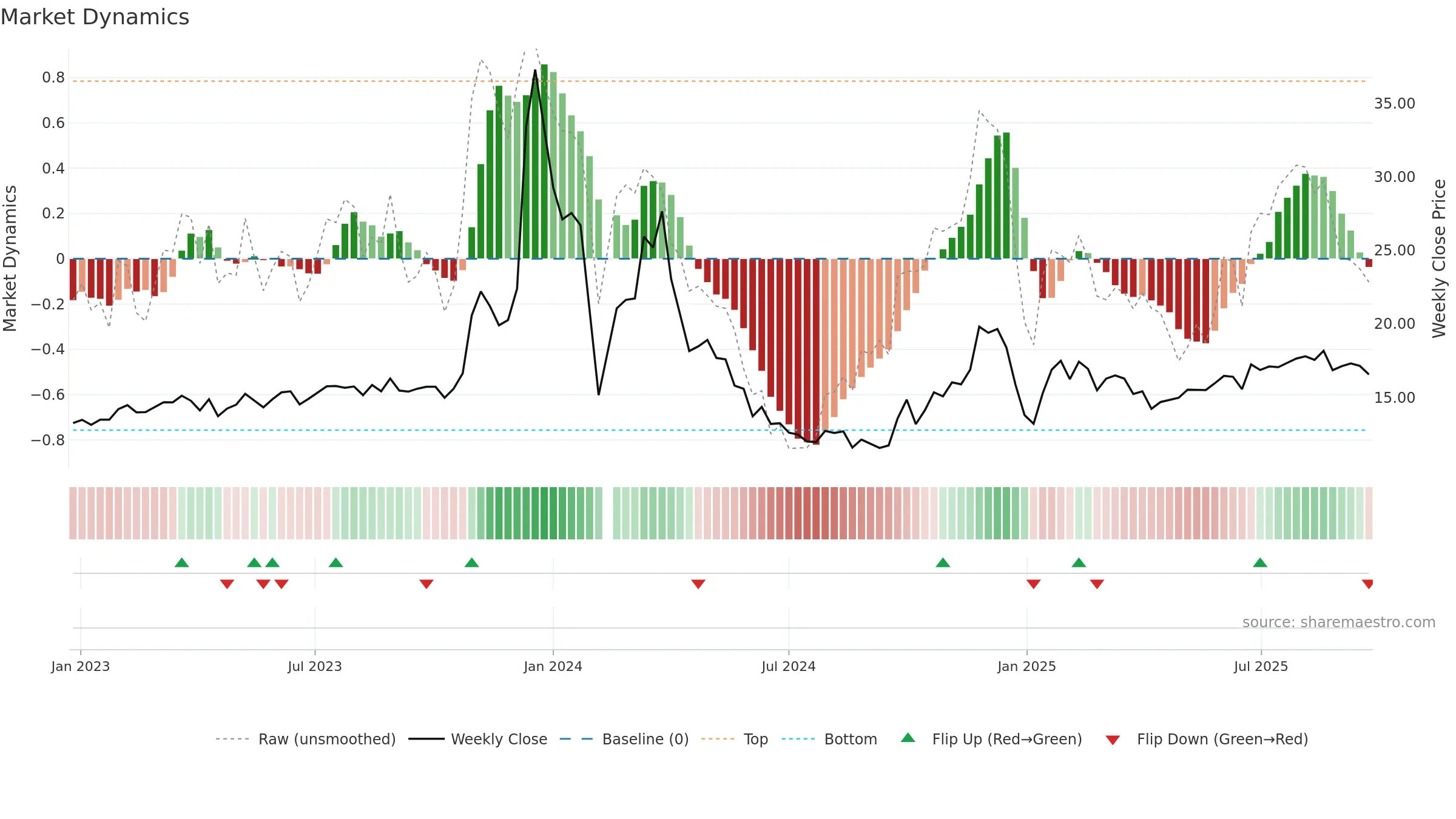The height and width of the screenshot is (819, 1456).
Task: Toggle the 'Bottom' legend label
Action: tap(851, 739)
